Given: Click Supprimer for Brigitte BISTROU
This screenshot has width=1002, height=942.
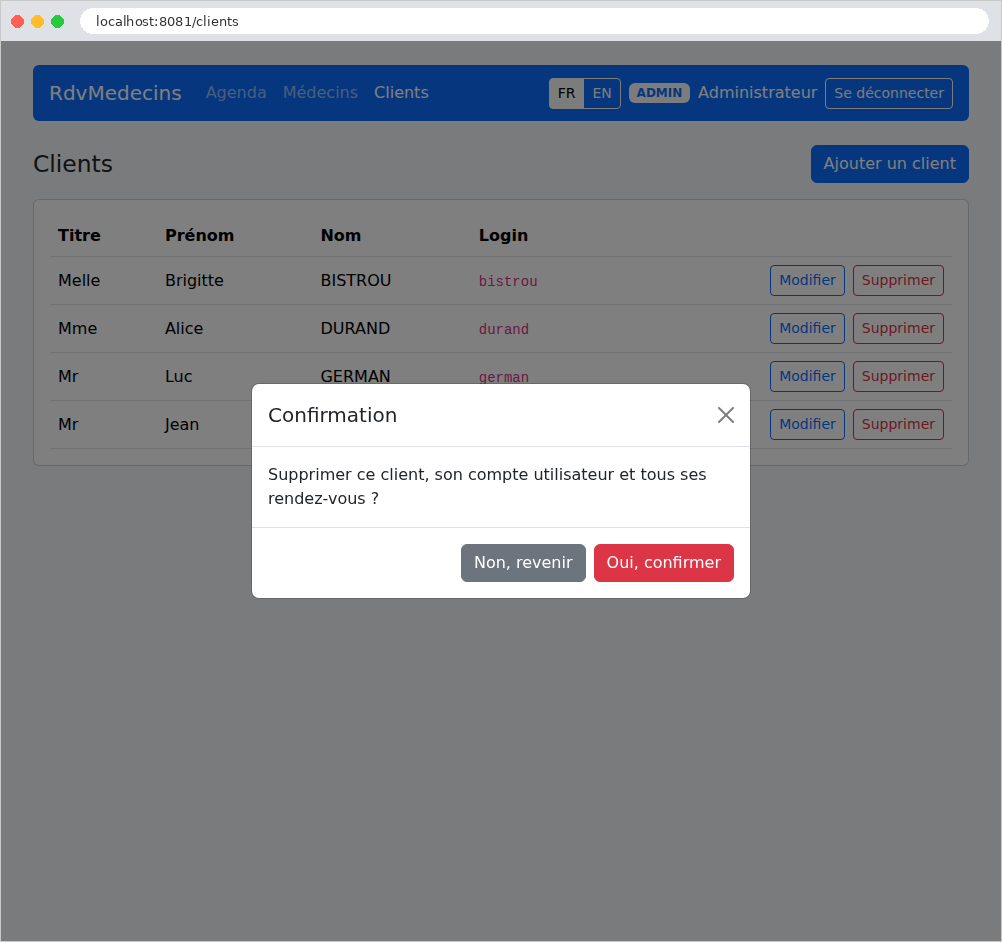Looking at the screenshot, I should (x=898, y=281).
